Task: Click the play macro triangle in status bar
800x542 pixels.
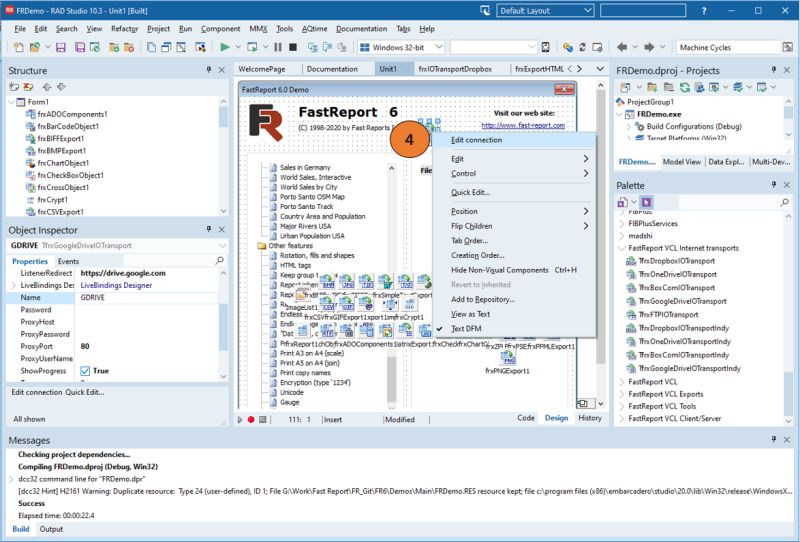Action: [240, 420]
